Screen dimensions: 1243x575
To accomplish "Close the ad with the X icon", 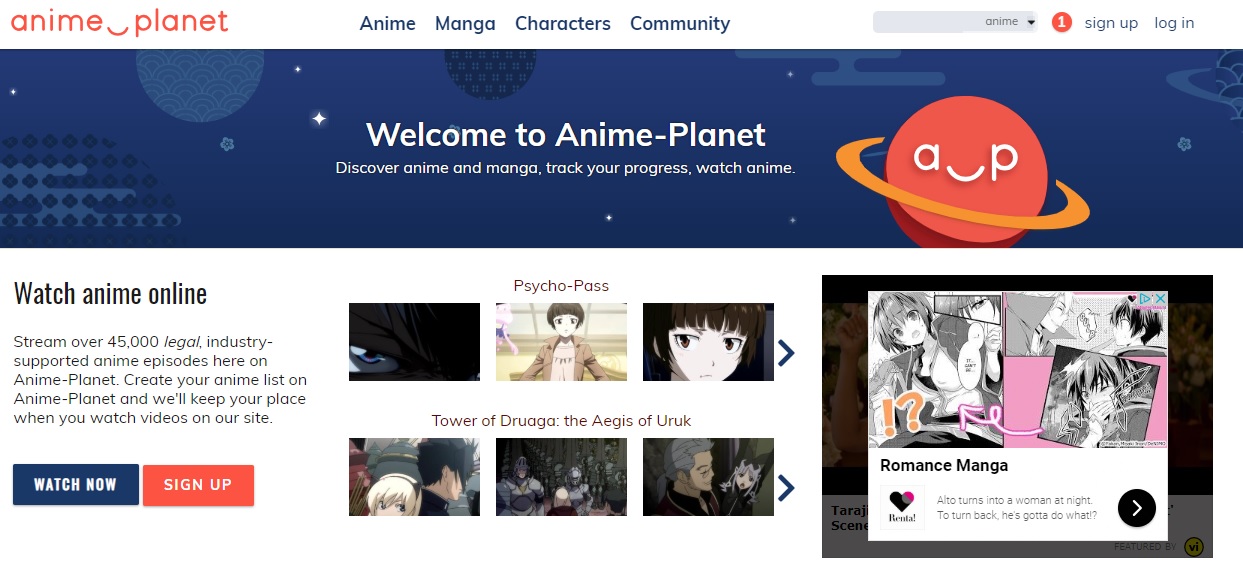I will pos(1160,298).
